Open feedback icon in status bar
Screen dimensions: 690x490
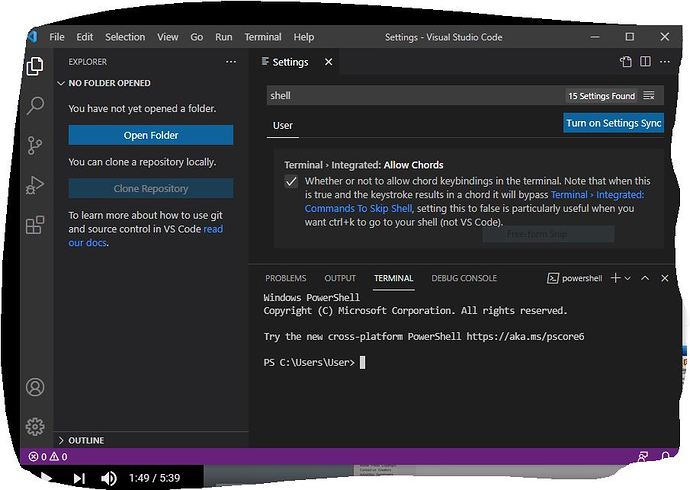pos(643,457)
